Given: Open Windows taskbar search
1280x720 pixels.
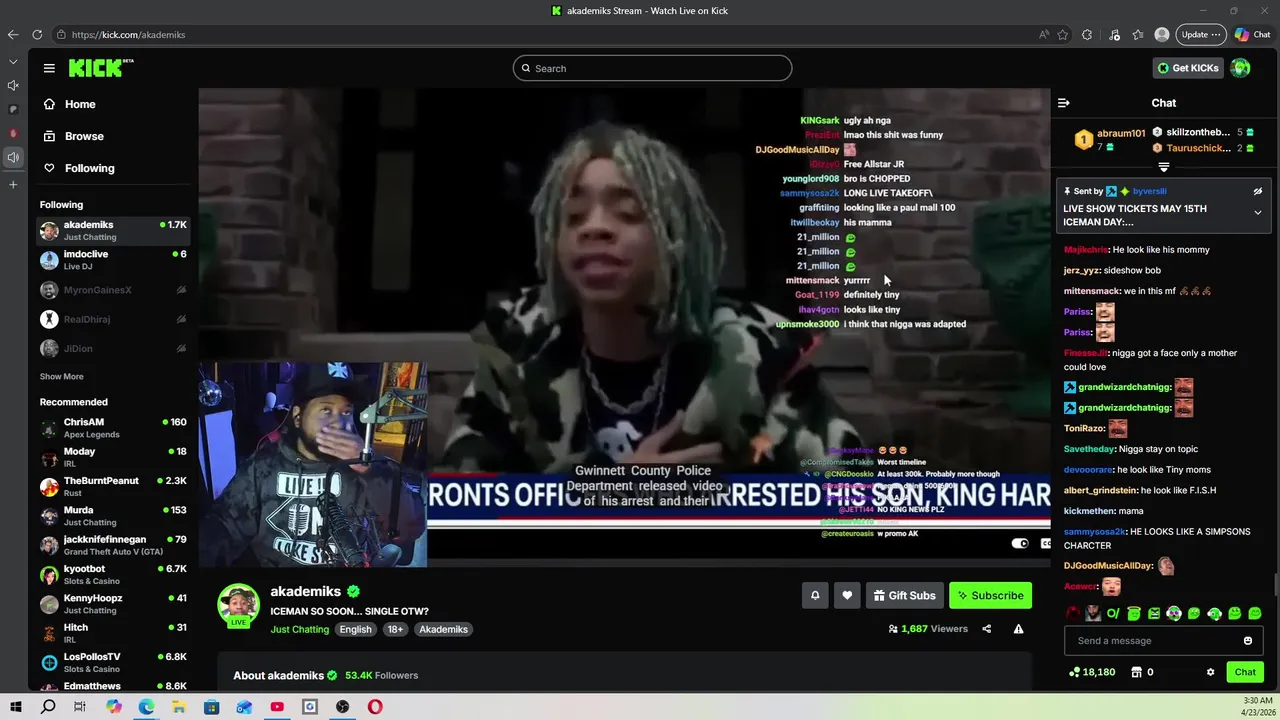Looking at the screenshot, I should (48, 707).
